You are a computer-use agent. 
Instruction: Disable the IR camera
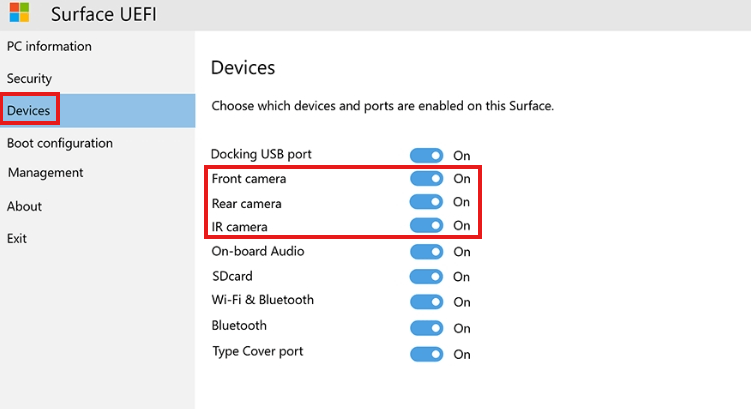pos(426,226)
